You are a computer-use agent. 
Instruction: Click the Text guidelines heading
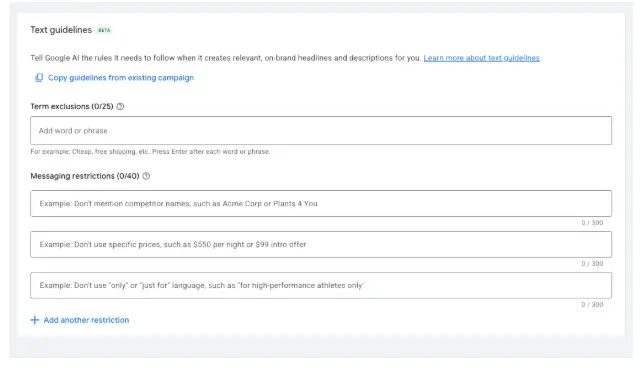pos(61,30)
